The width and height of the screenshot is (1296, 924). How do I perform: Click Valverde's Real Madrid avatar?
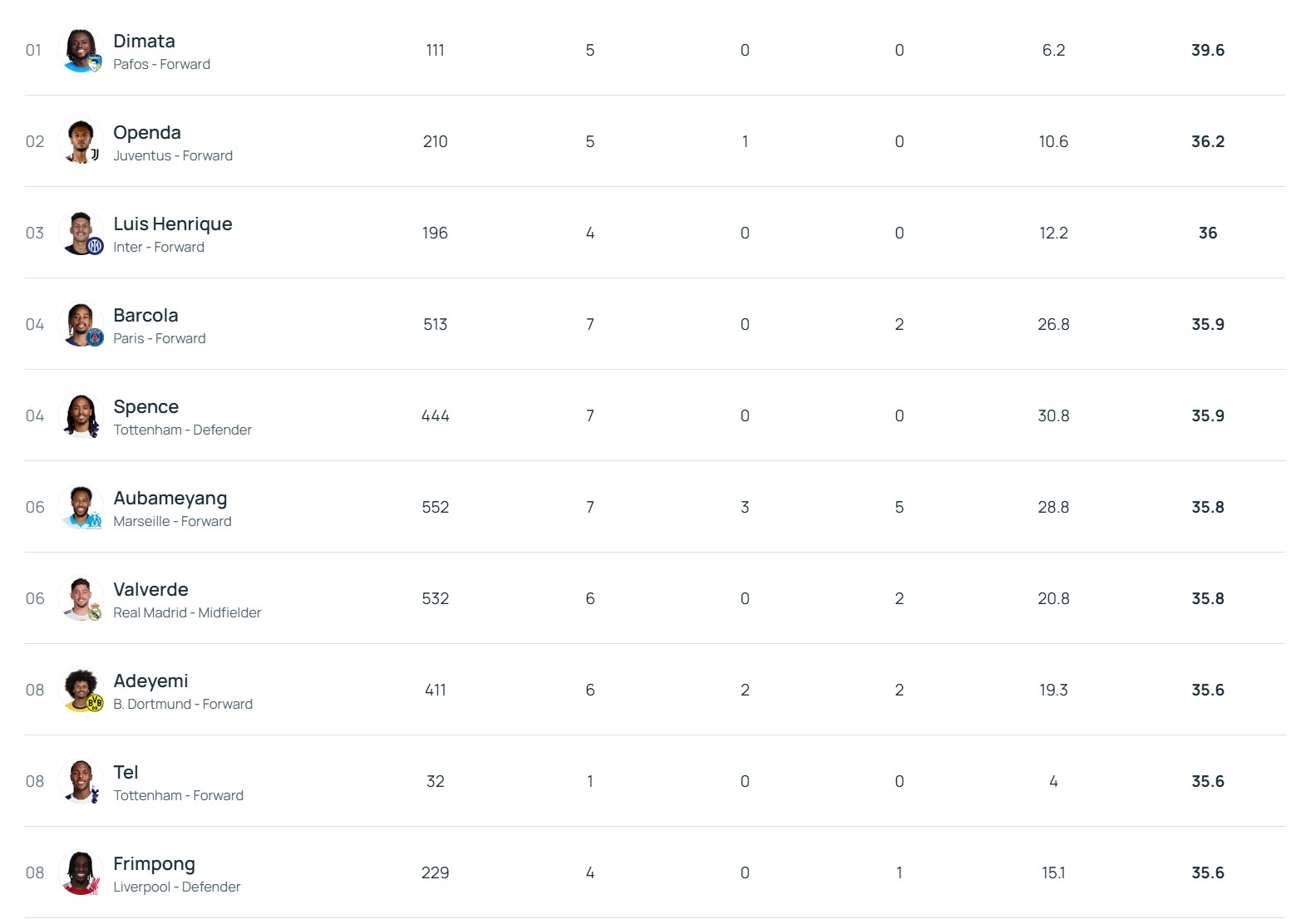tap(81, 599)
